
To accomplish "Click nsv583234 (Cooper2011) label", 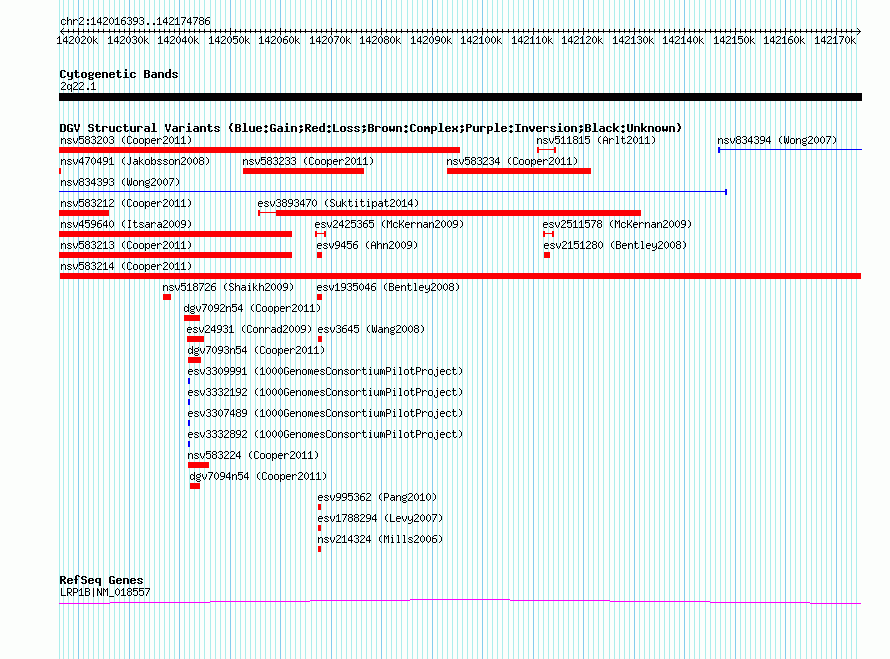I will coord(512,161).
